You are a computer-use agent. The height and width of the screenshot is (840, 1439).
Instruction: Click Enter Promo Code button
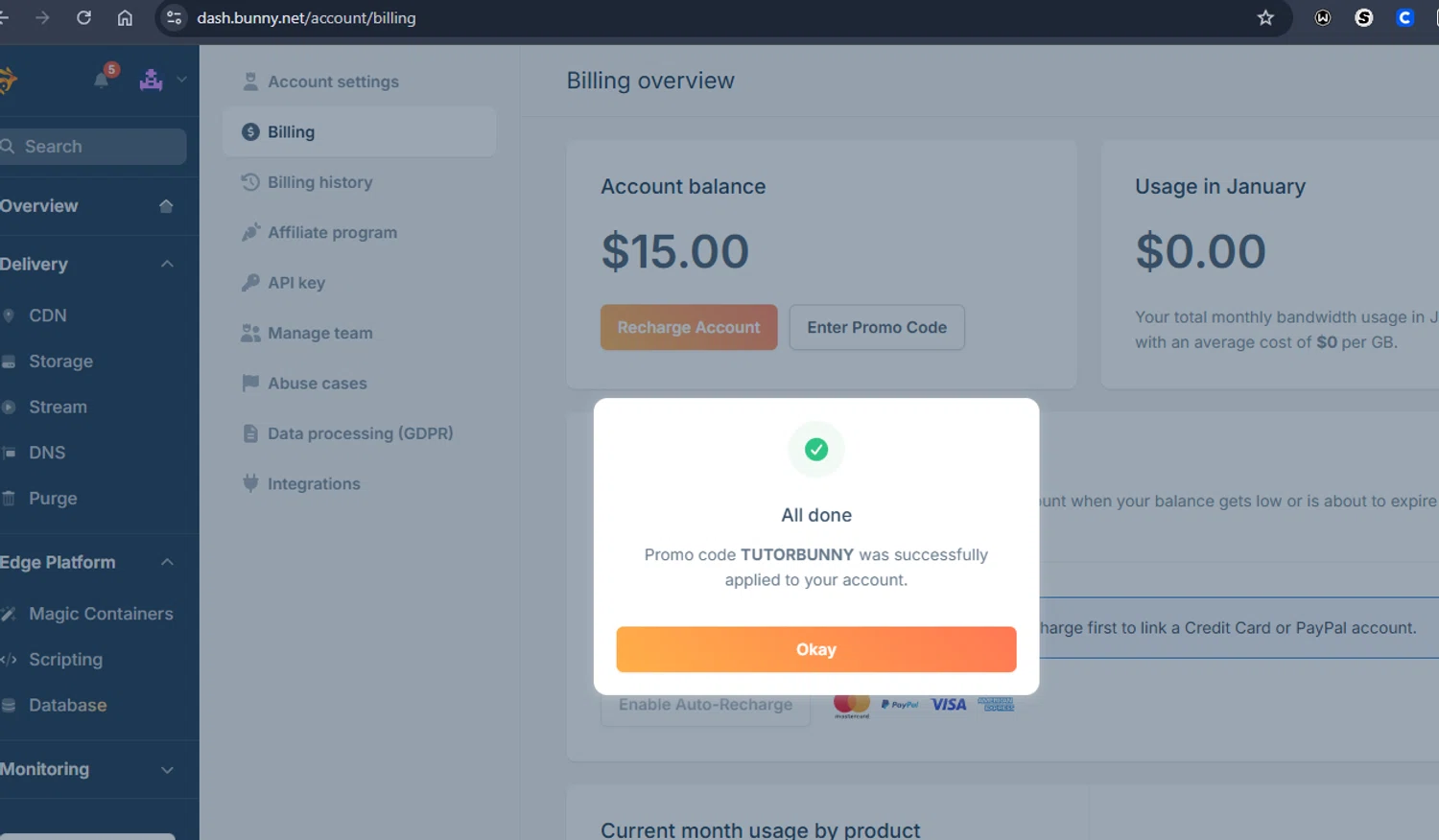877,327
